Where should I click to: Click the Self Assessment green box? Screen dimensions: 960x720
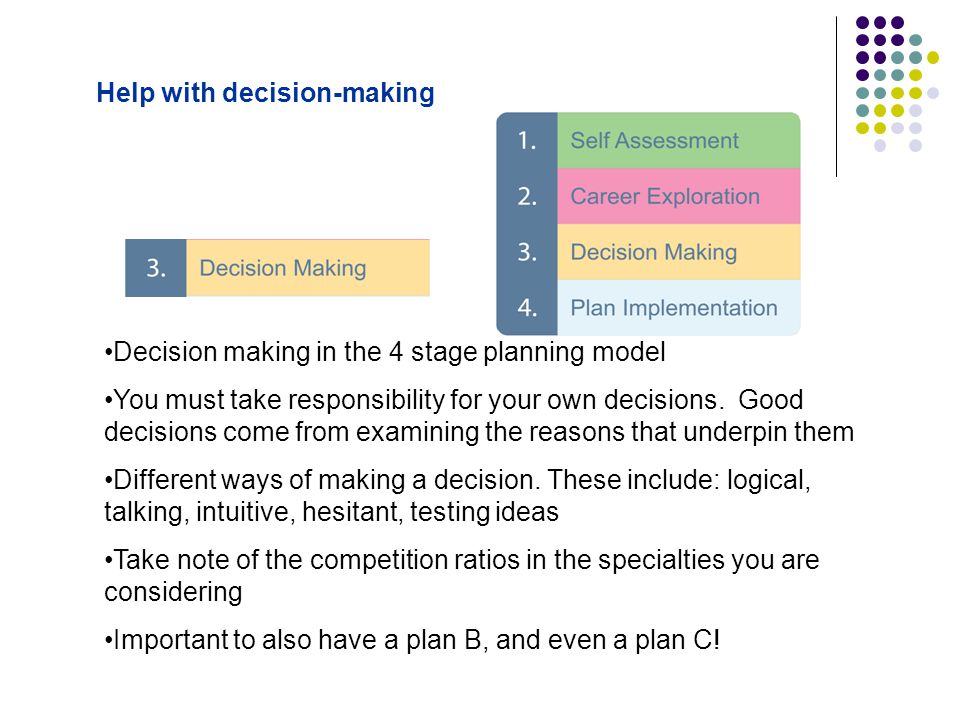point(678,140)
